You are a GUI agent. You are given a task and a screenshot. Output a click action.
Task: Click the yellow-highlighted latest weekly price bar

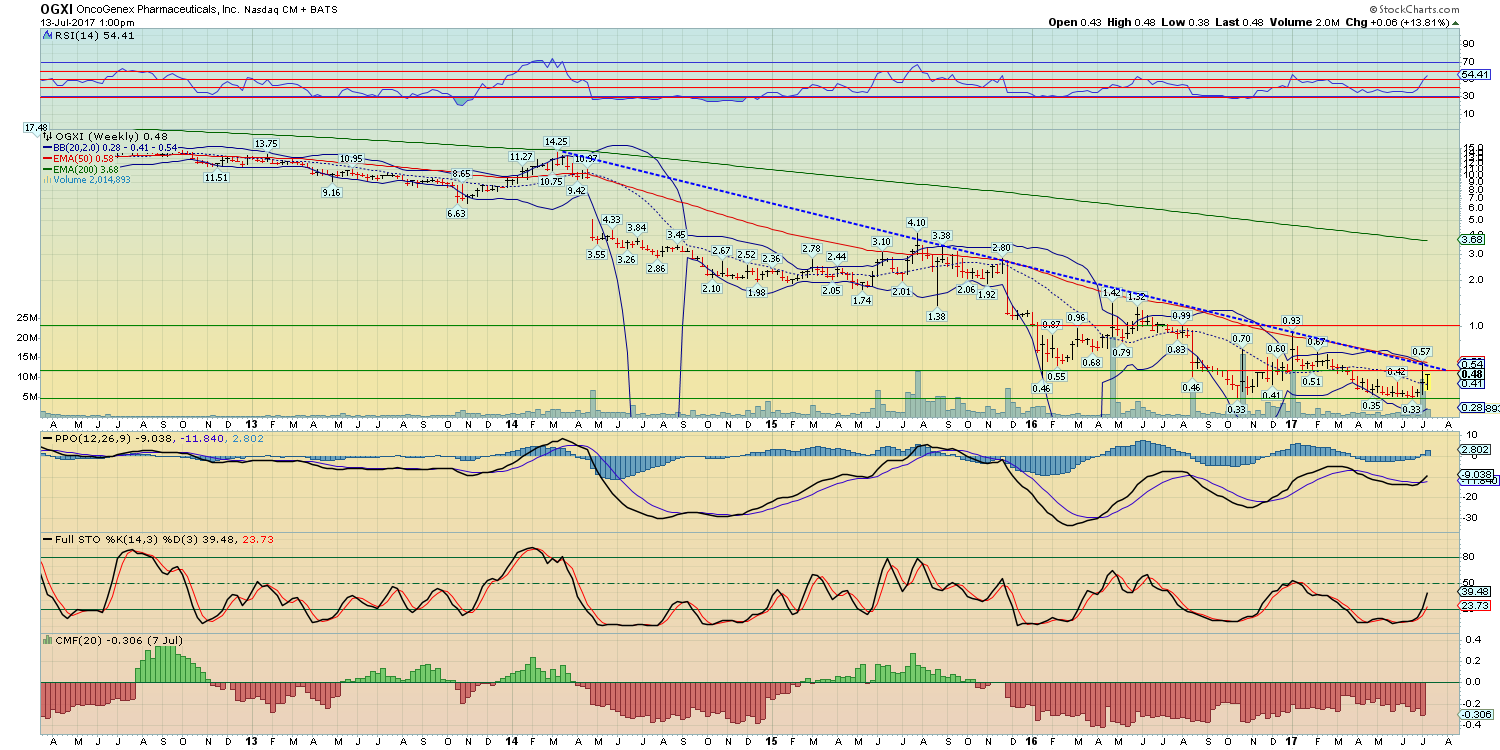click(x=1429, y=381)
